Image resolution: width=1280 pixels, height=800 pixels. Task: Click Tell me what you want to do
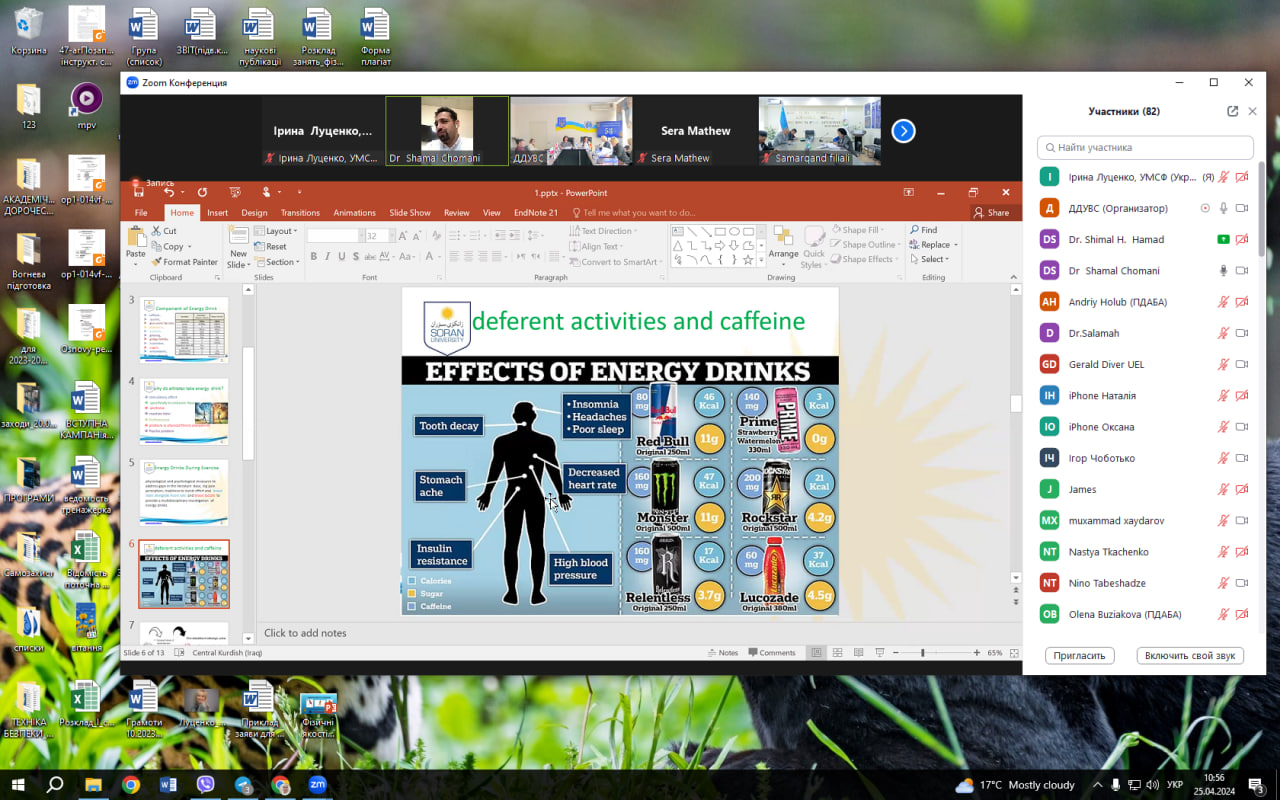pyautogui.click(x=632, y=212)
